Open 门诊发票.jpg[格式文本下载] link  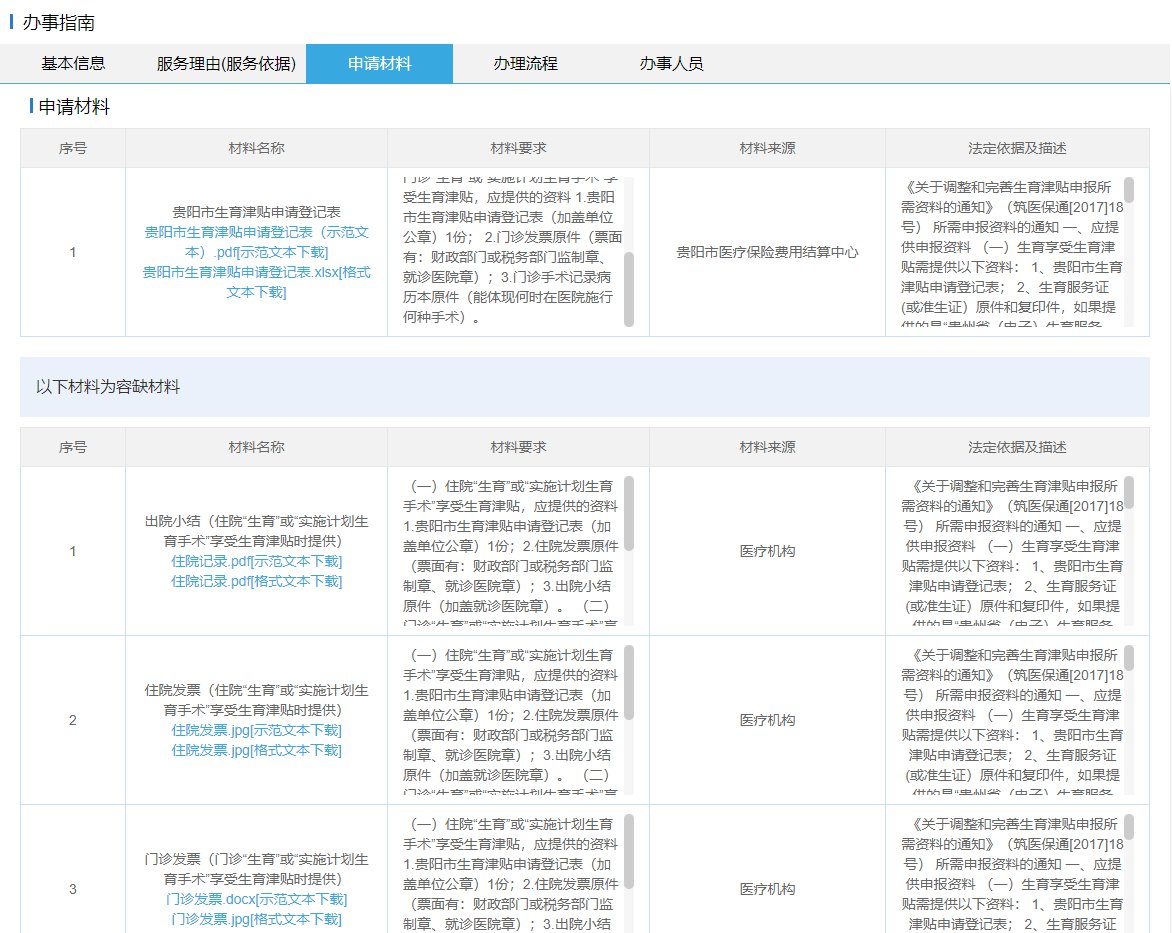256,919
